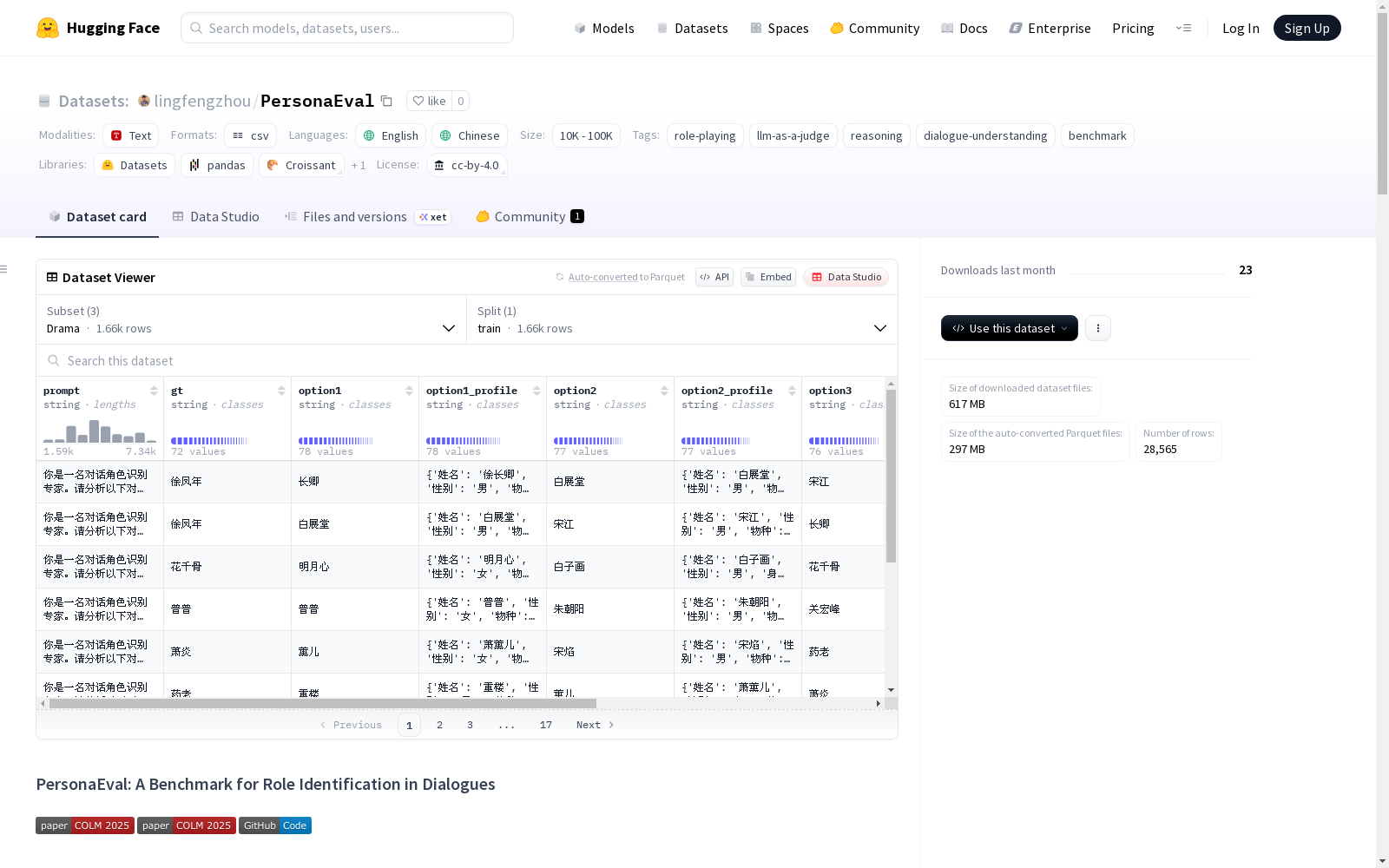
Task: Select the Croissant library tag
Action: pyautogui.click(x=301, y=165)
